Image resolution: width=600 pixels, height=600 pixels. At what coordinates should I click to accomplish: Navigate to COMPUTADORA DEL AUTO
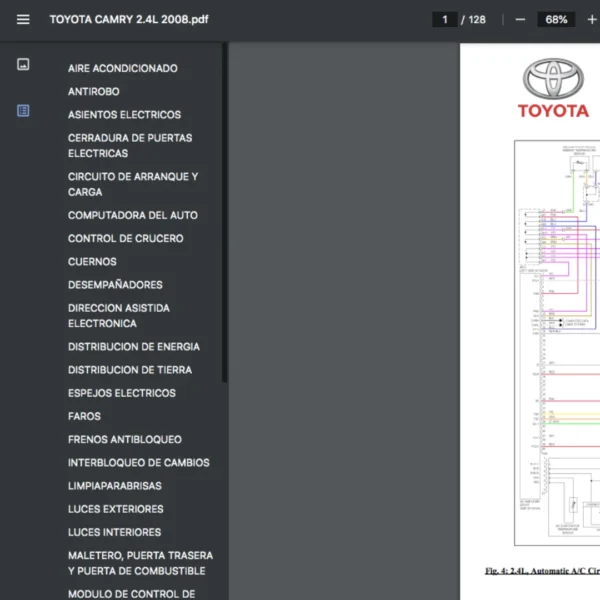pos(132,215)
